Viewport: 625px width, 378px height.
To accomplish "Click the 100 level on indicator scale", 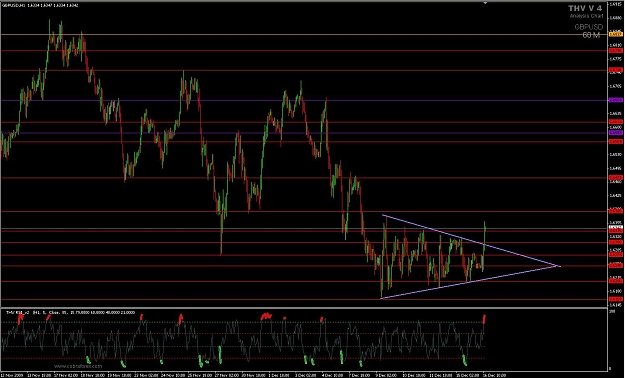I will coord(612,311).
